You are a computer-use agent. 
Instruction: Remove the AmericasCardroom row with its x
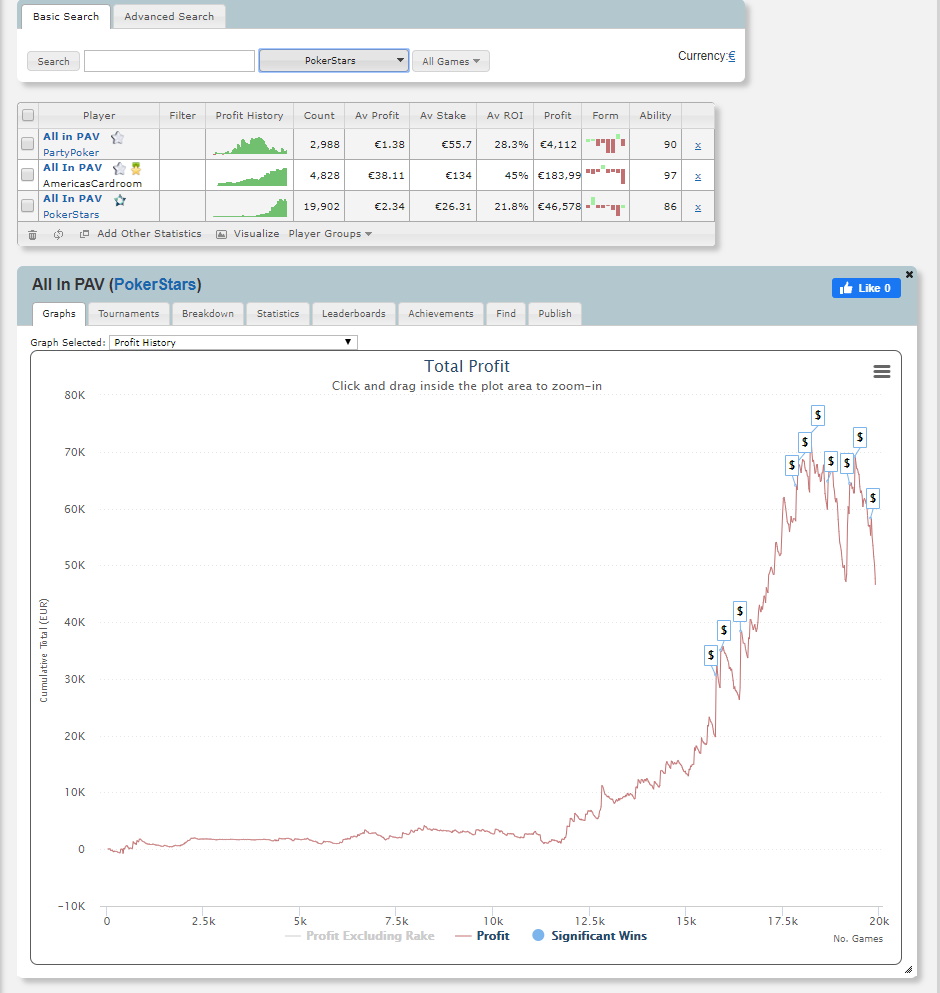click(698, 176)
